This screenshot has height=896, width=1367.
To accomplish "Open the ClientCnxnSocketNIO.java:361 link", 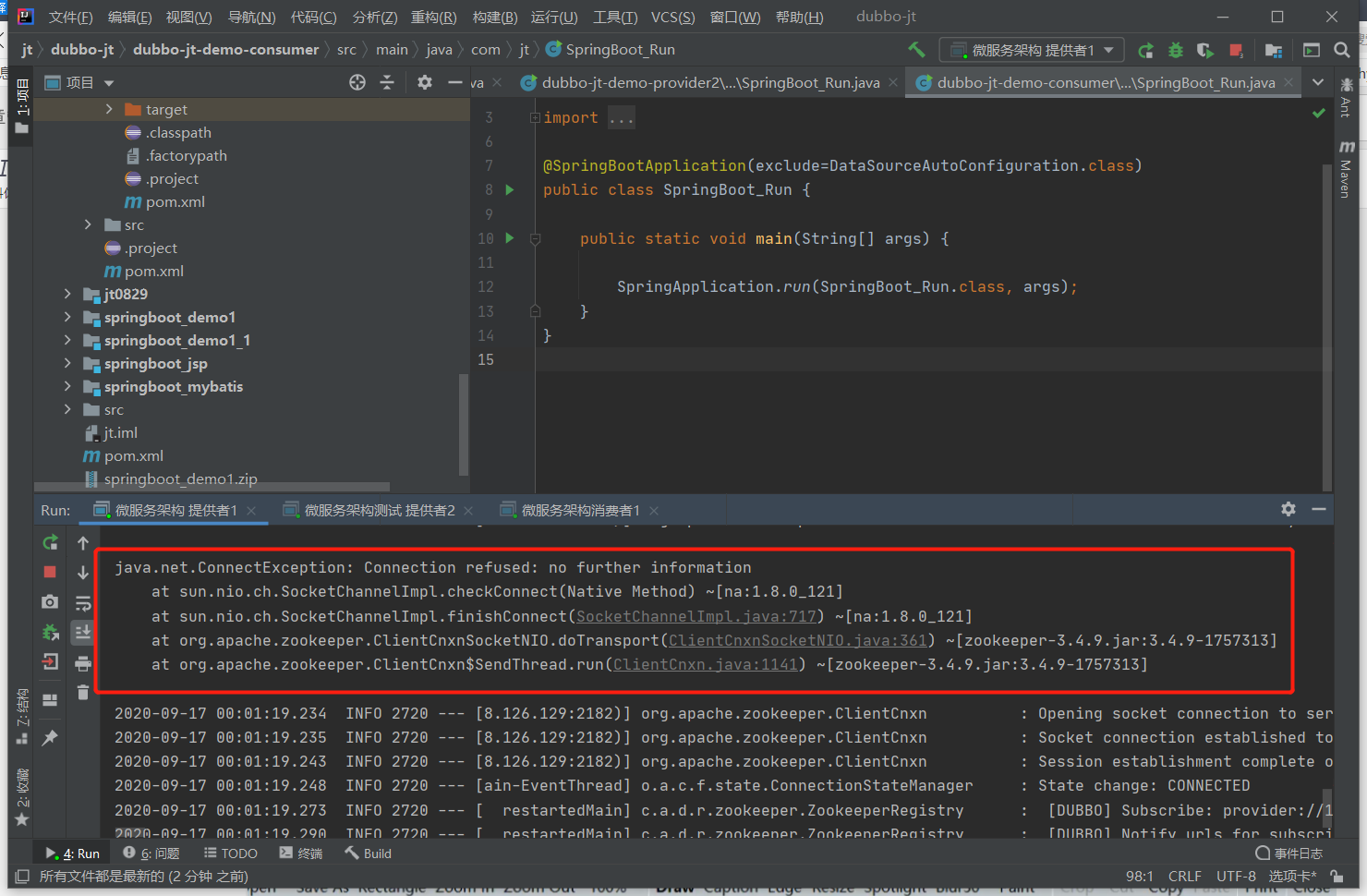I will [797, 640].
